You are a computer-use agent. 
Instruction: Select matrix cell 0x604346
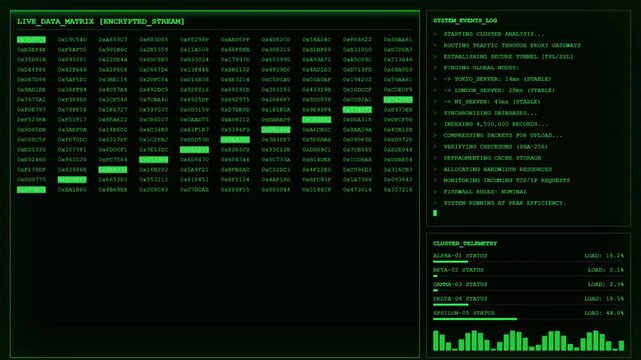click(x=235, y=160)
